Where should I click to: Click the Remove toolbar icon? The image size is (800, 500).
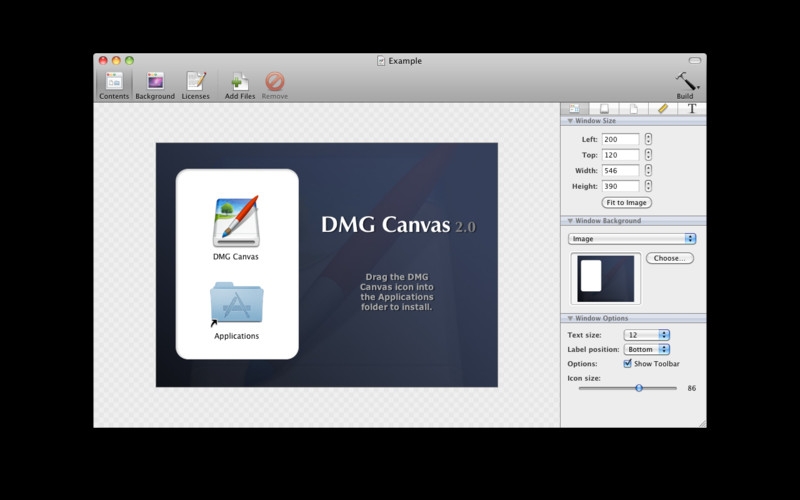click(x=274, y=84)
